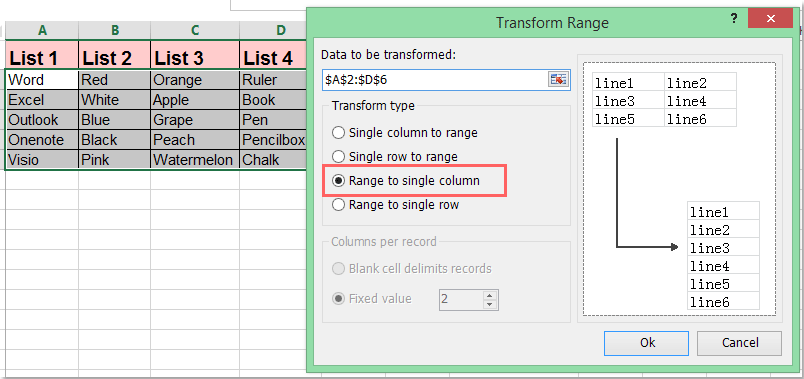Image resolution: width=804 pixels, height=379 pixels.
Task: Select the cell containing Pencilbox
Action: click(x=274, y=139)
